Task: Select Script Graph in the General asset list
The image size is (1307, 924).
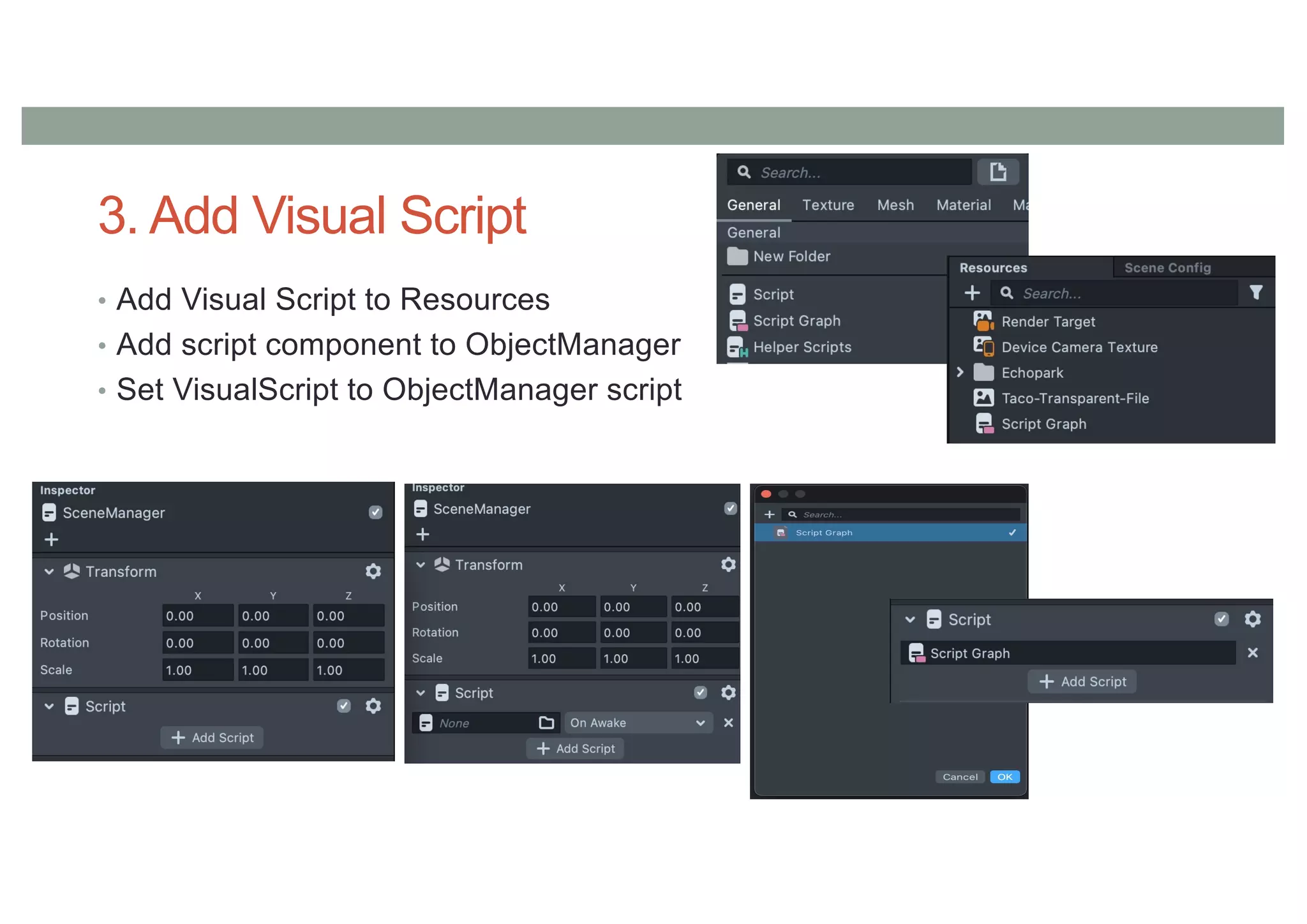Action: pos(784,320)
